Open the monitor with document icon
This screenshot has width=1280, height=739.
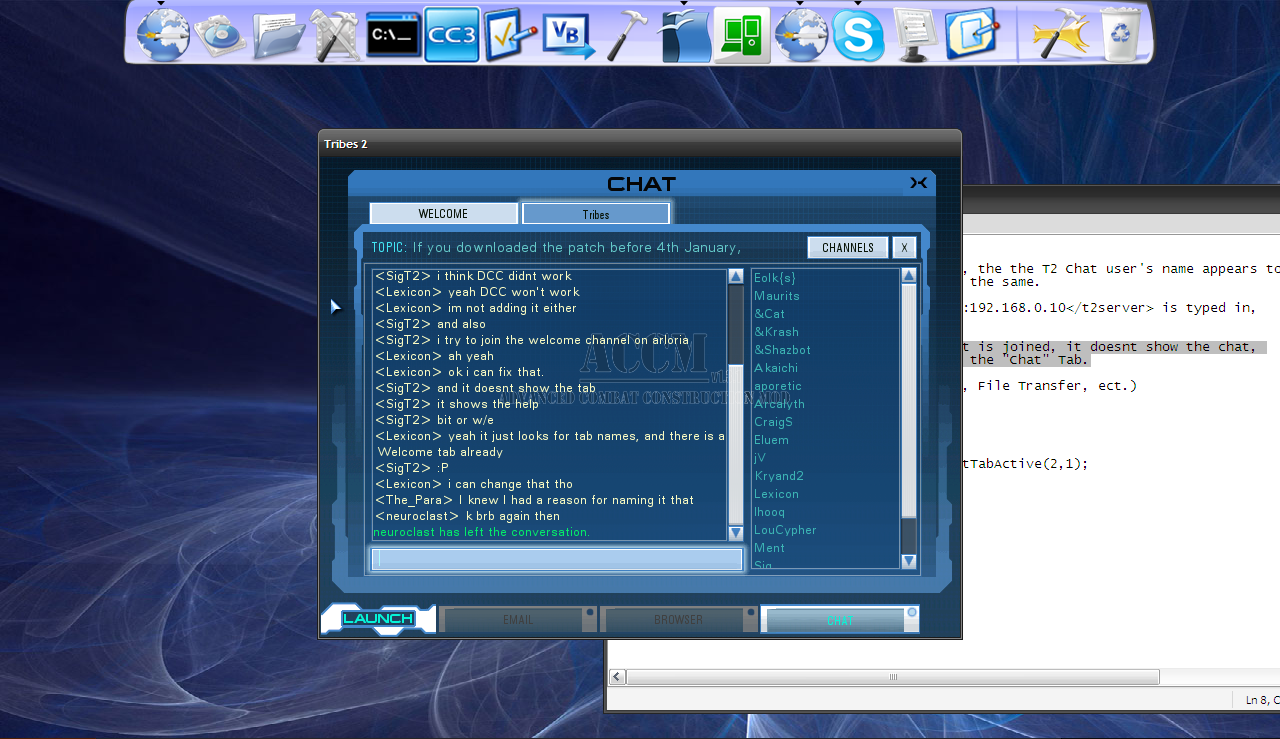click(914, 36)
